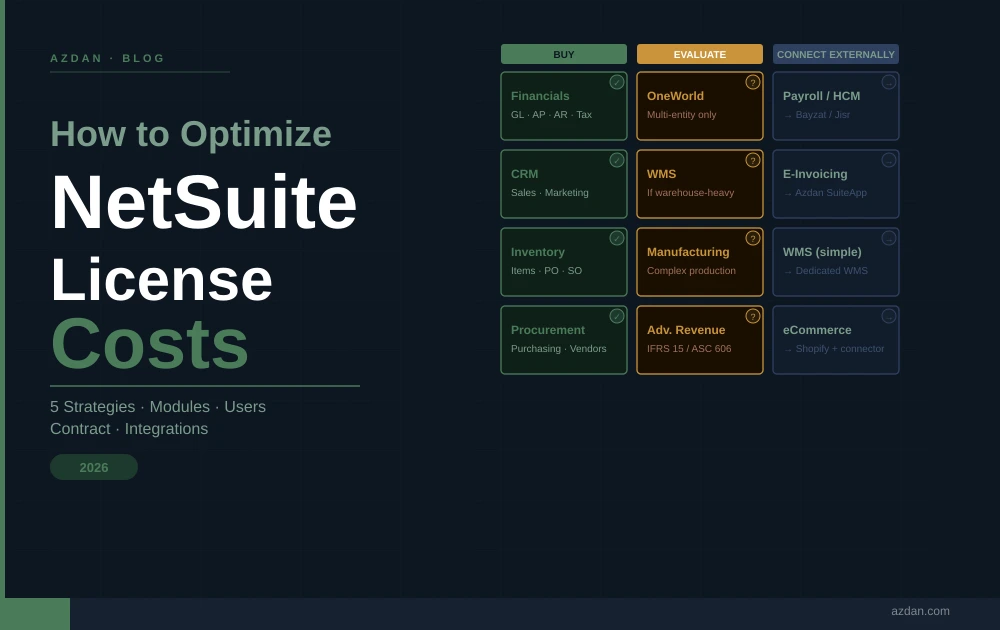1000x630 pixels.
Task: Click the Inventory card title
Action: (538, 252)
